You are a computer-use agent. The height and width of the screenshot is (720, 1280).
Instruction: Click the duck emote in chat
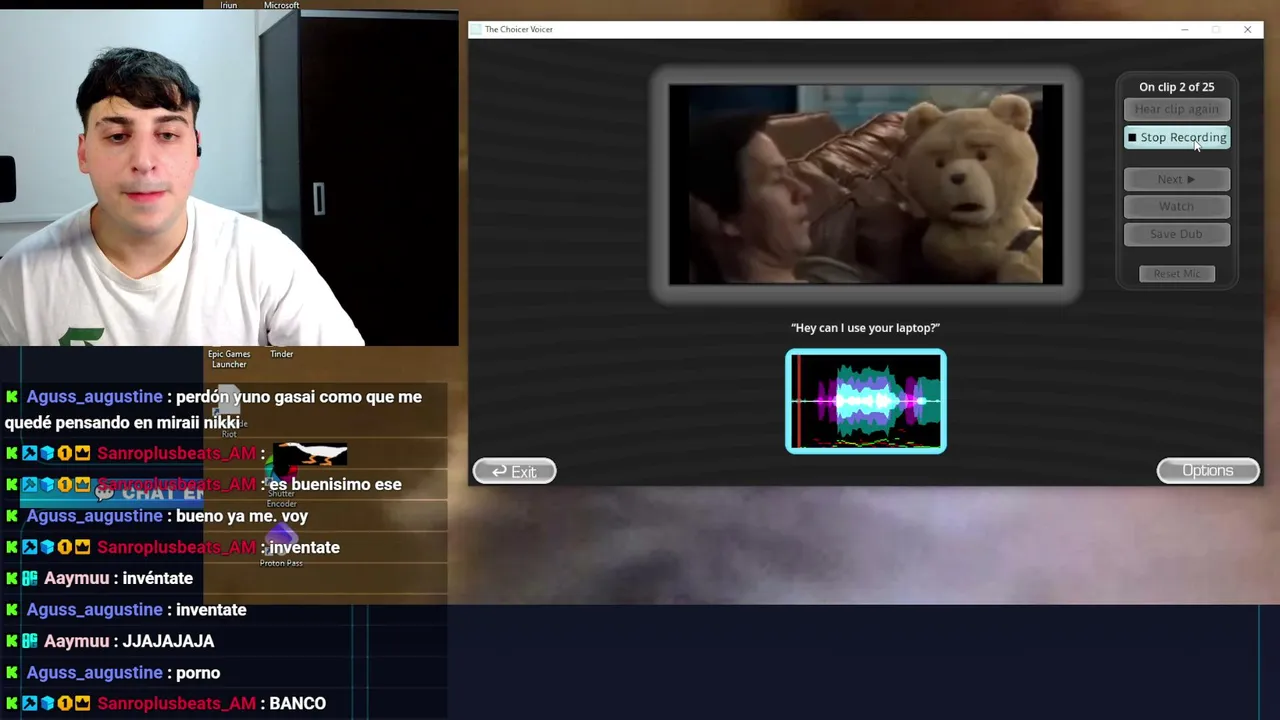point(310,454)
